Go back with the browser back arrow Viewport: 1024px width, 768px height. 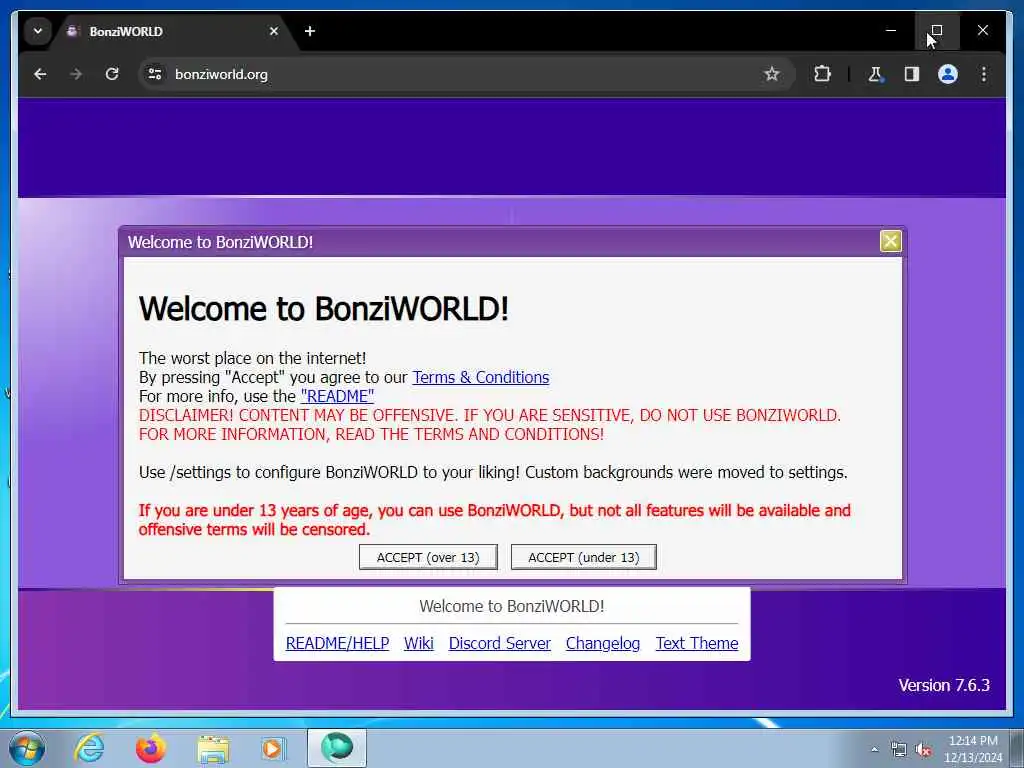coord(40,74)
